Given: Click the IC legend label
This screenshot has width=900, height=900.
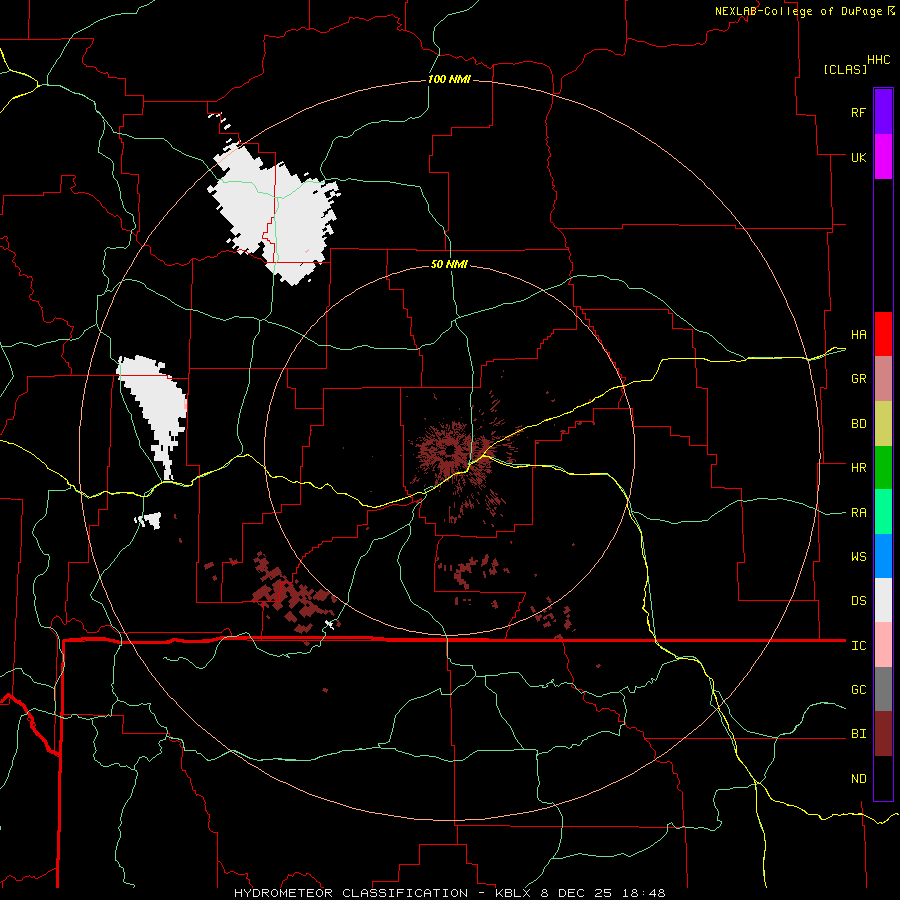Looking at the screenshot, I should click(x=858, y=646).
